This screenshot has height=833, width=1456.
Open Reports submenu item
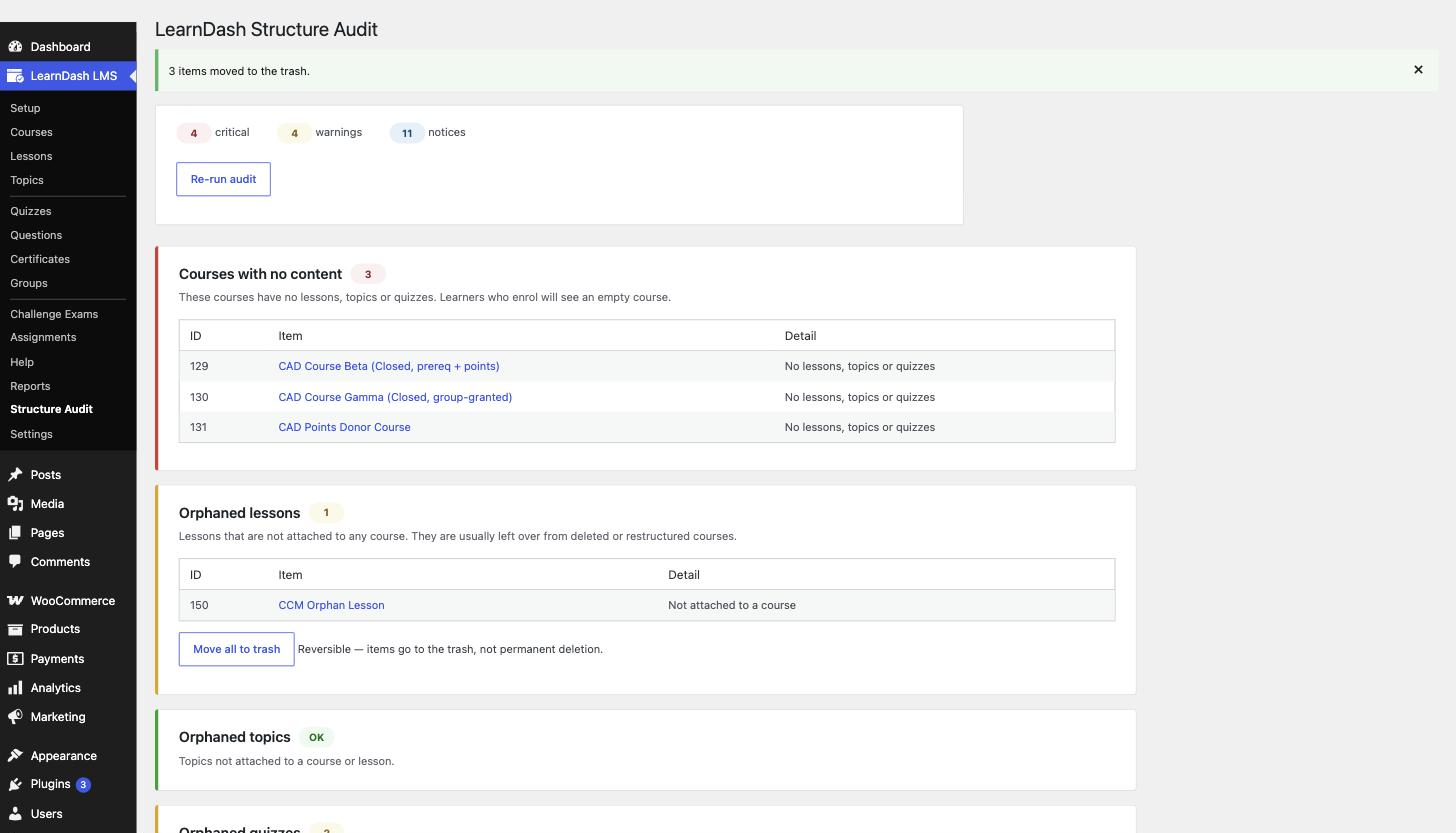[x=30, y=386]
